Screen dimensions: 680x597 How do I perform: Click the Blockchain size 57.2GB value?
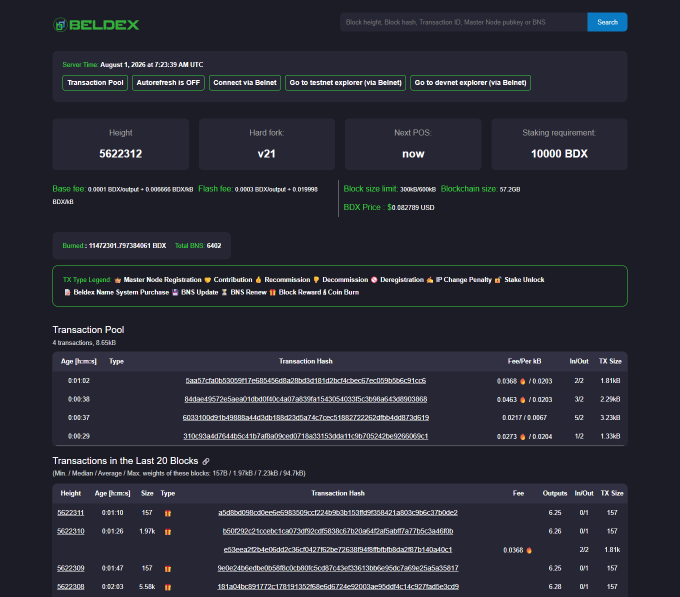pos(510,189)
